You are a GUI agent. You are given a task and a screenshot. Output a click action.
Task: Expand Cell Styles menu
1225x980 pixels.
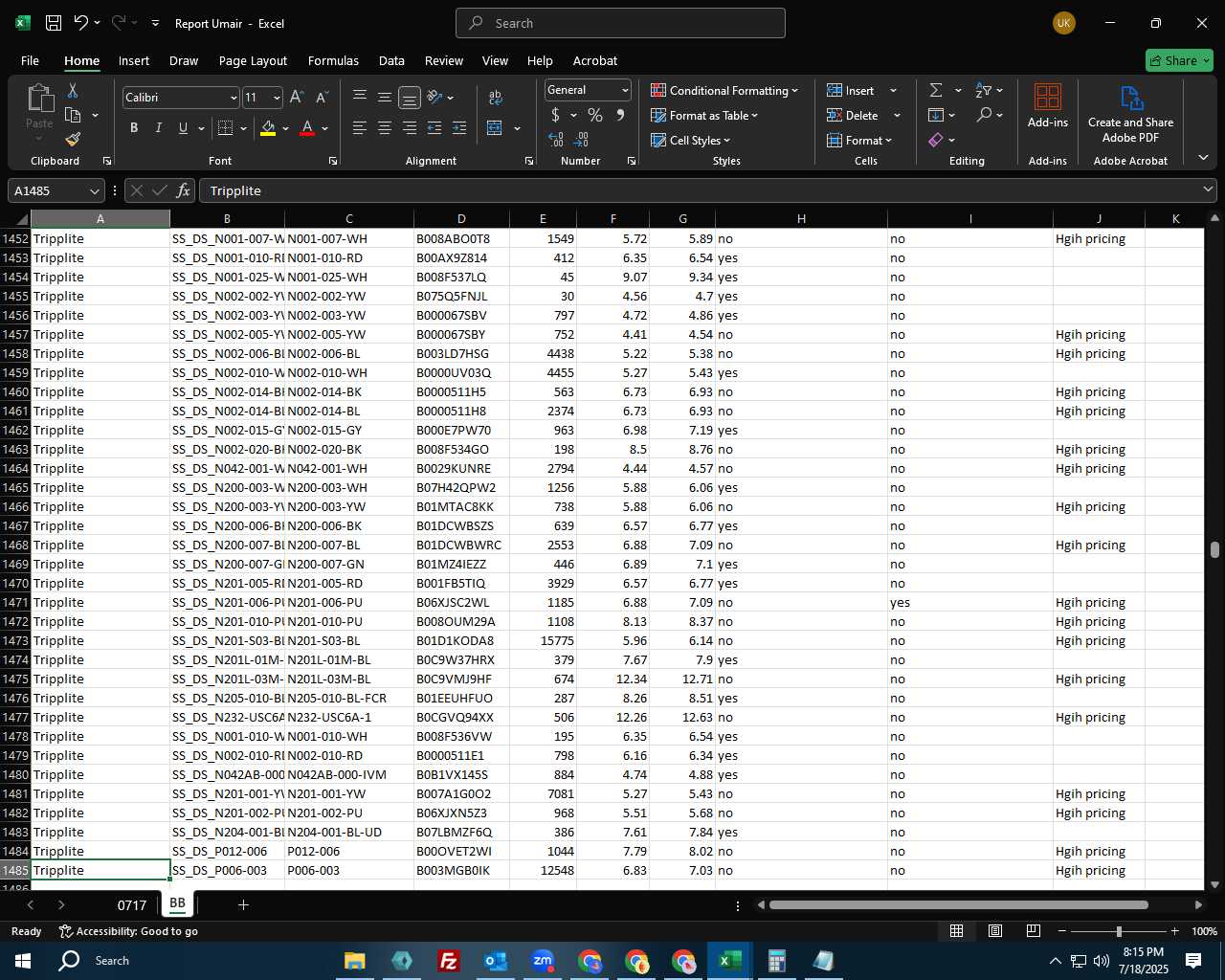tap(690, 140)
